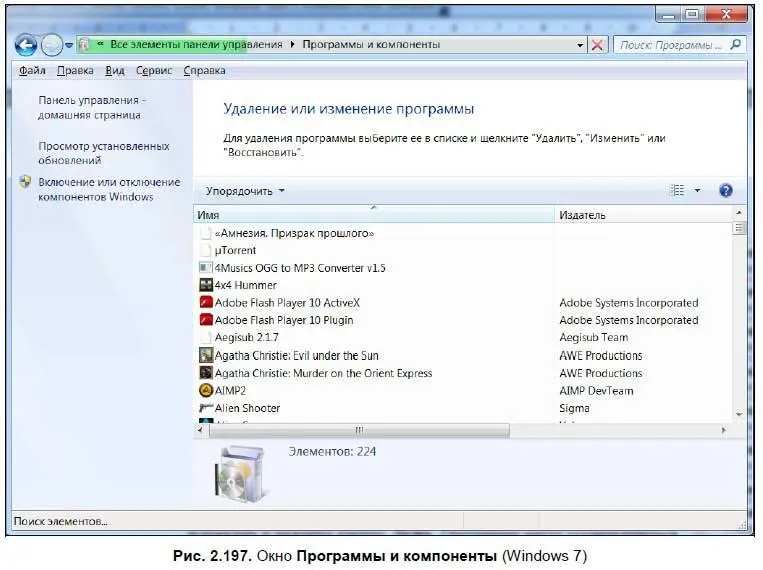Screen dimensions: 763x570
Task: Click Flash Player 10 ActiveX red icon
Action: click(x=206, y=302)
